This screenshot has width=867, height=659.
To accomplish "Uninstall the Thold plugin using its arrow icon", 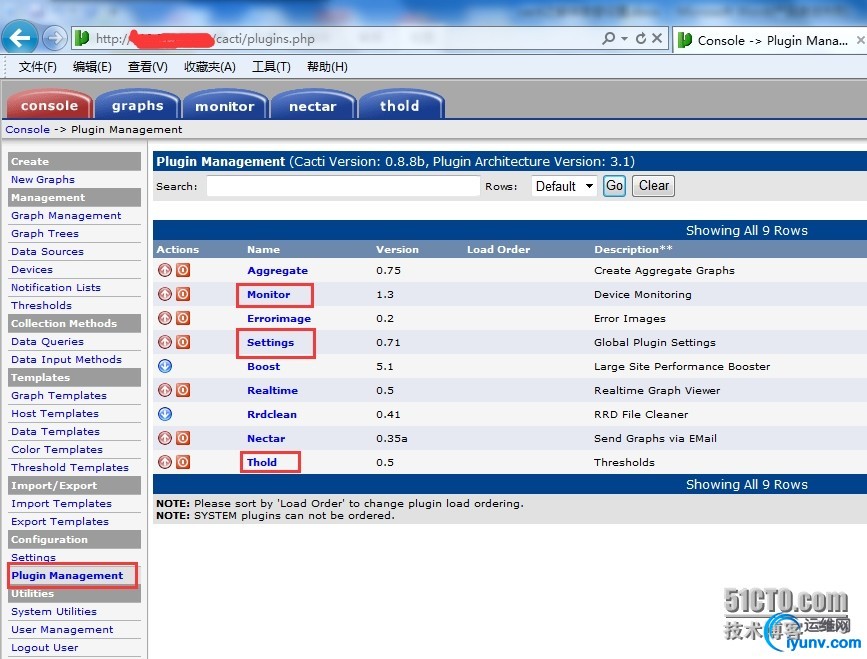I will click(x=165, y=462).
